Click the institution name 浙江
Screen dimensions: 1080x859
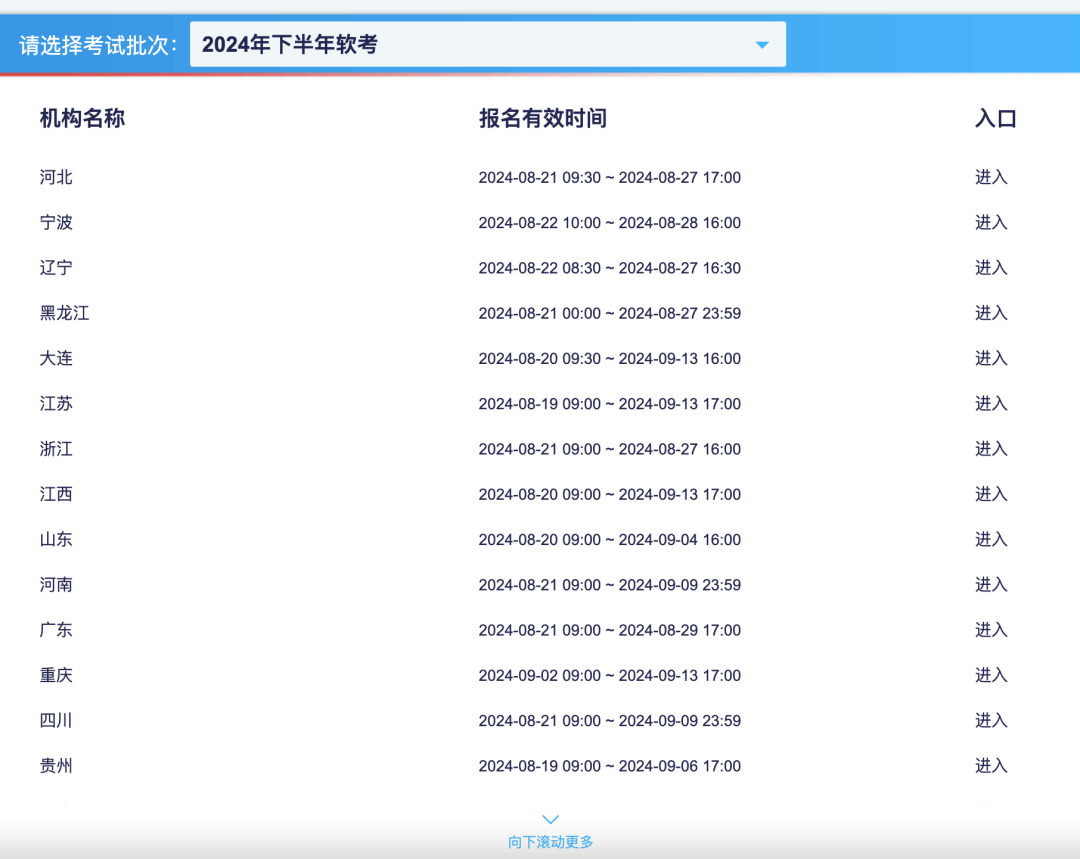56,449
